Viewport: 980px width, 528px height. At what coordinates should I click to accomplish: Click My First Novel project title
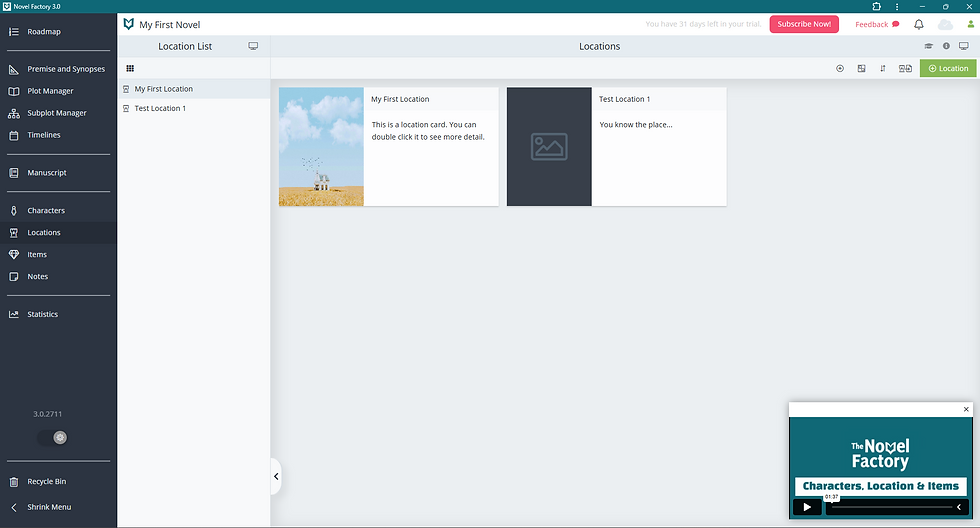coord(169,24)
